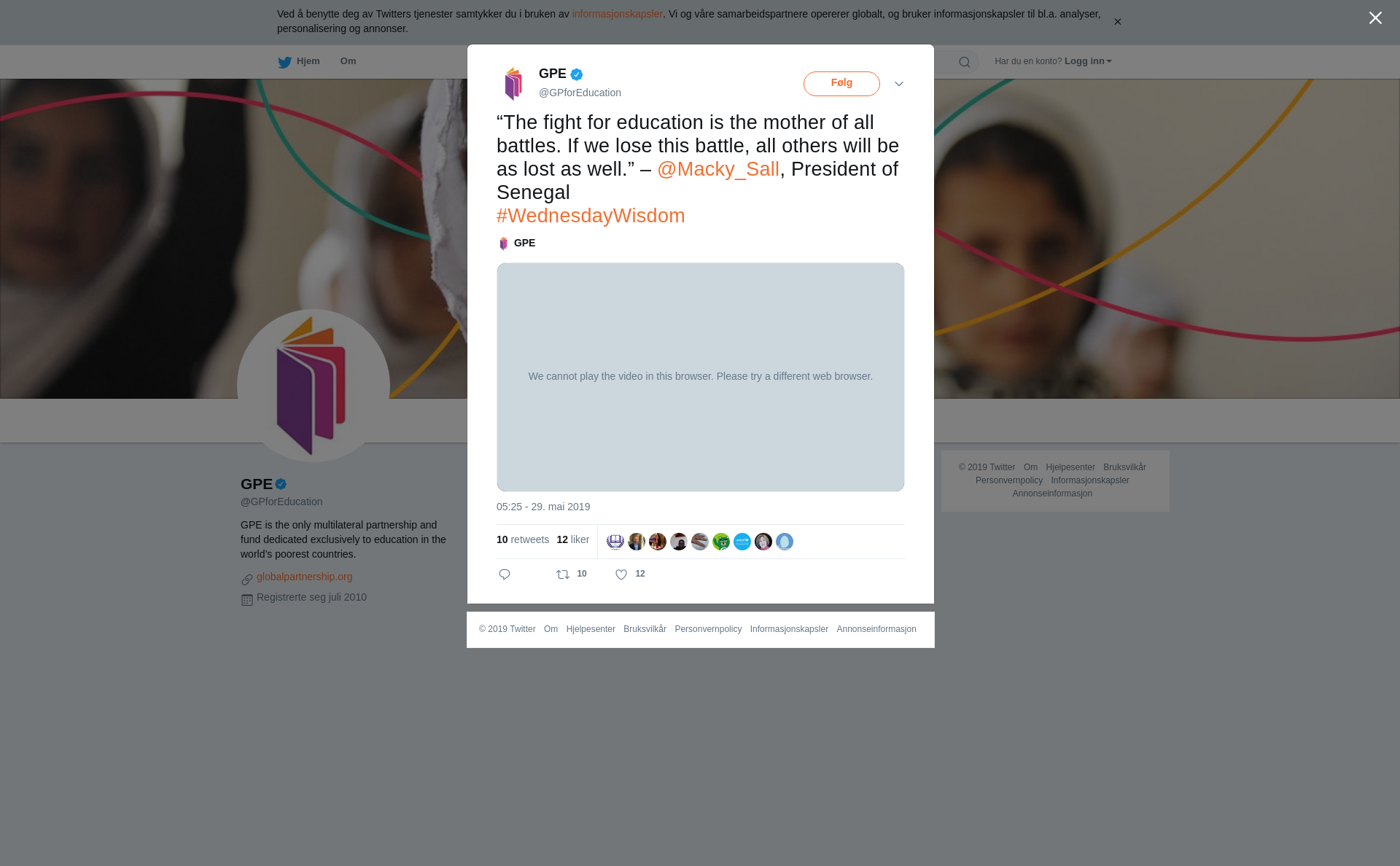Open the Logg inn dropdown

click(x=1088, y=61)
